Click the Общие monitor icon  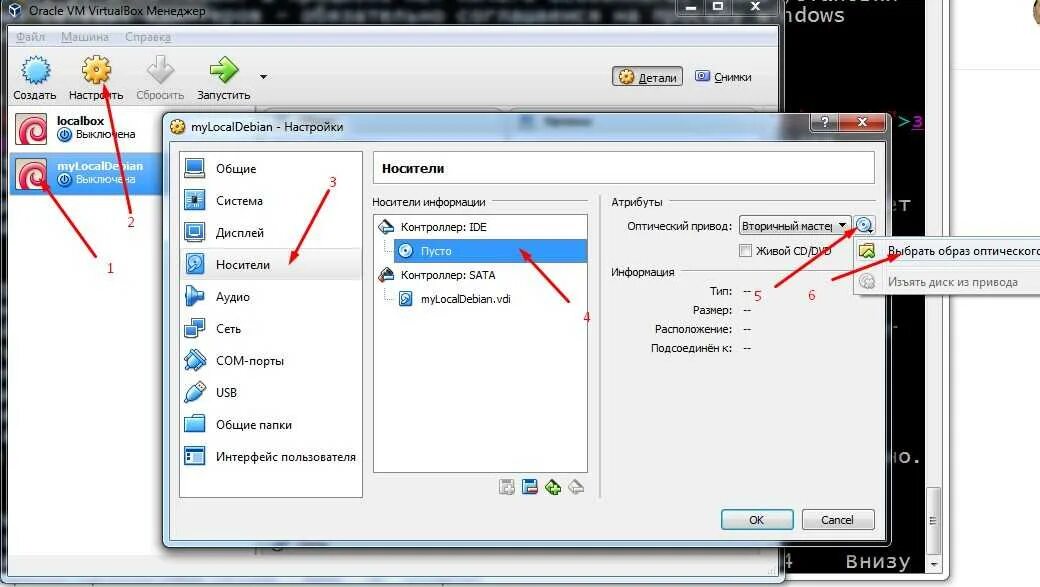(194, 168)
